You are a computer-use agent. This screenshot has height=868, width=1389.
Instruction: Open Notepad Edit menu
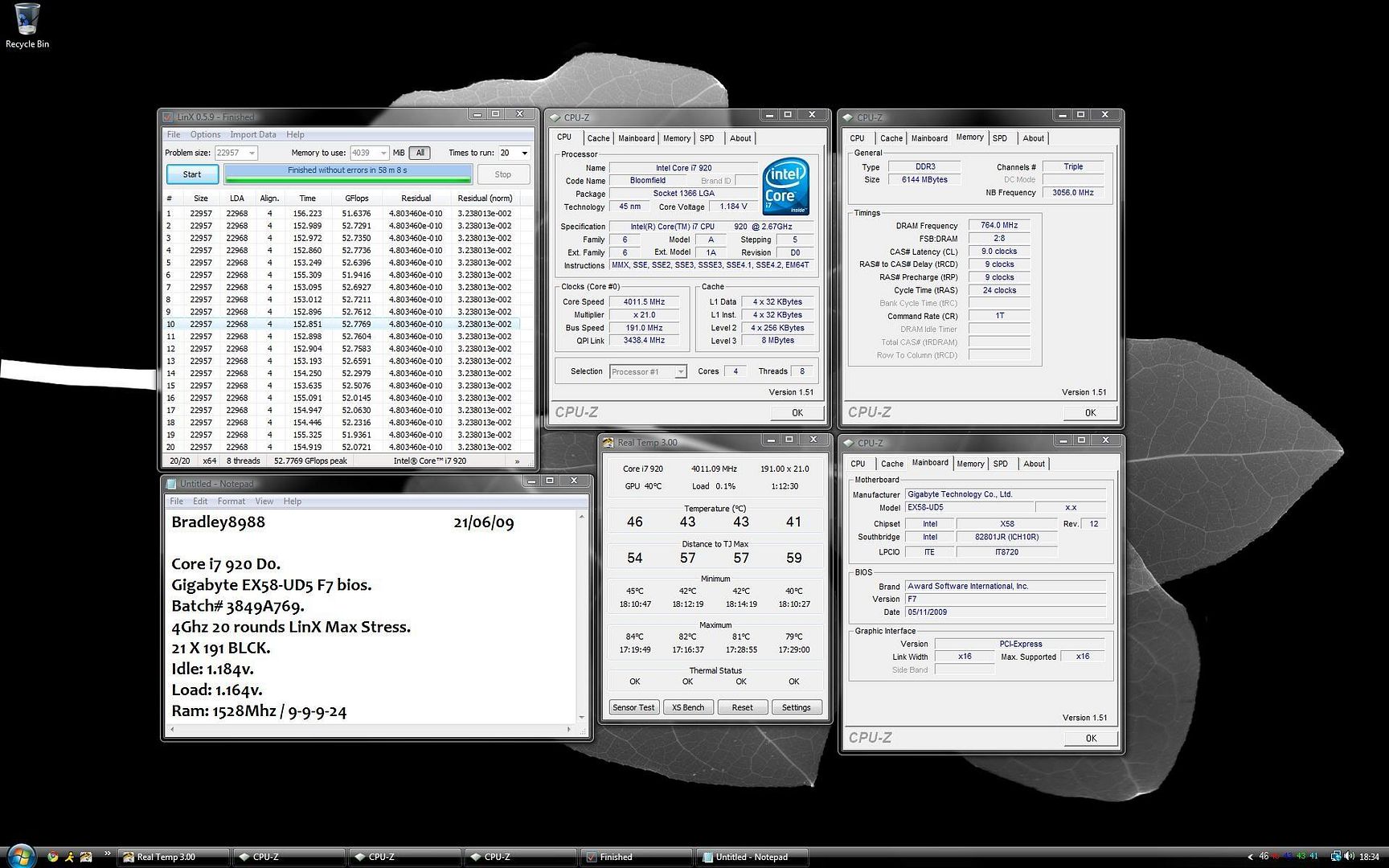(200, 501)
